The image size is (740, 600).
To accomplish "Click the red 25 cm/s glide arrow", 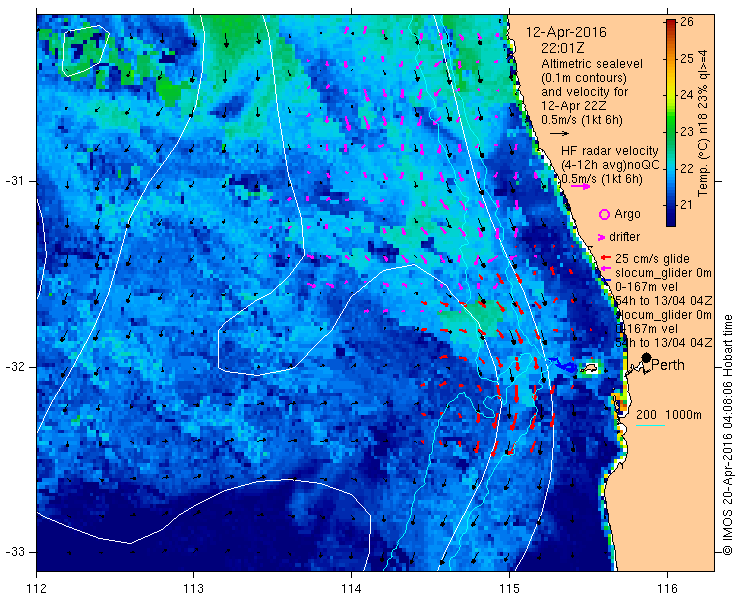I will pyautogui.click(x=605, y=258).
